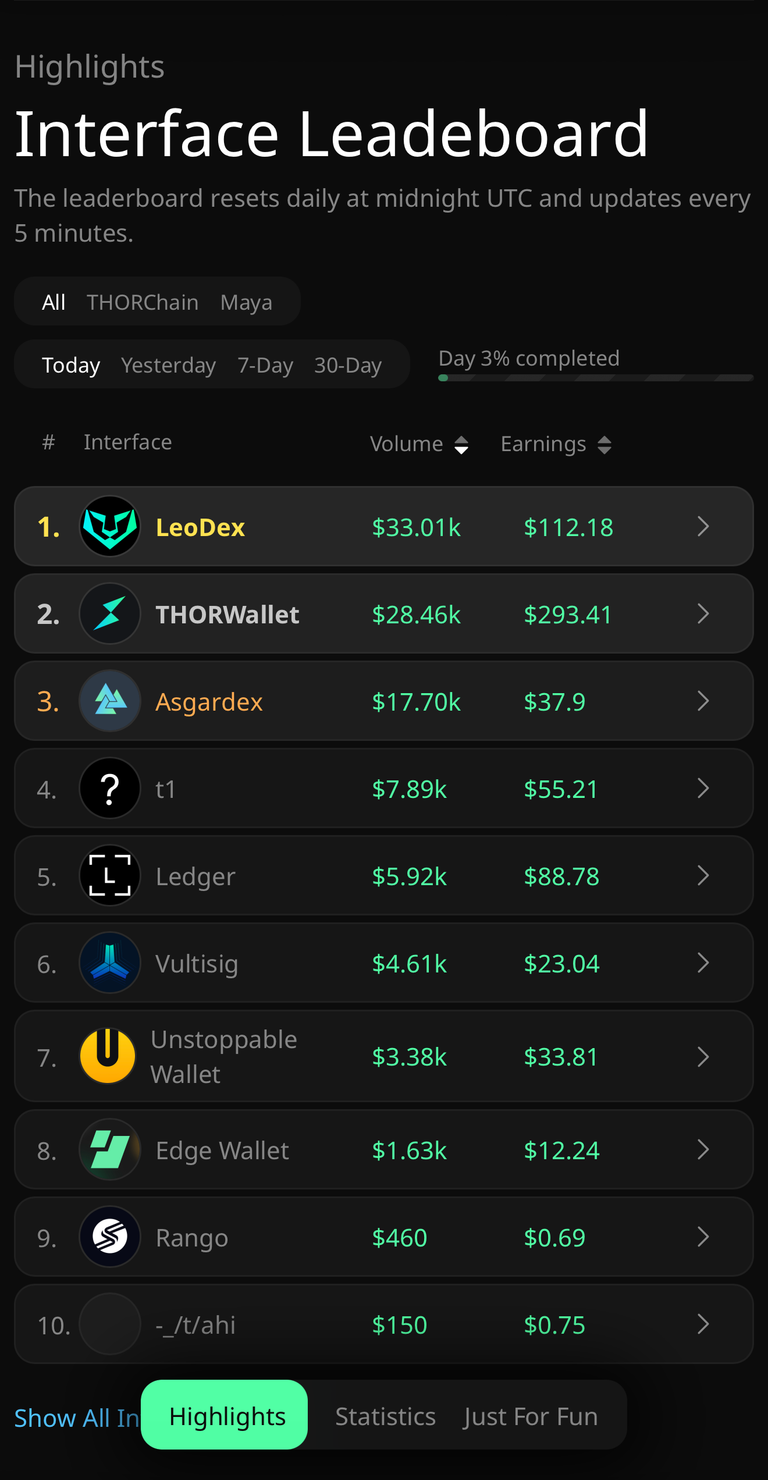Select the THORChain filter option
Screen dimensions: 768x1480
142,302
